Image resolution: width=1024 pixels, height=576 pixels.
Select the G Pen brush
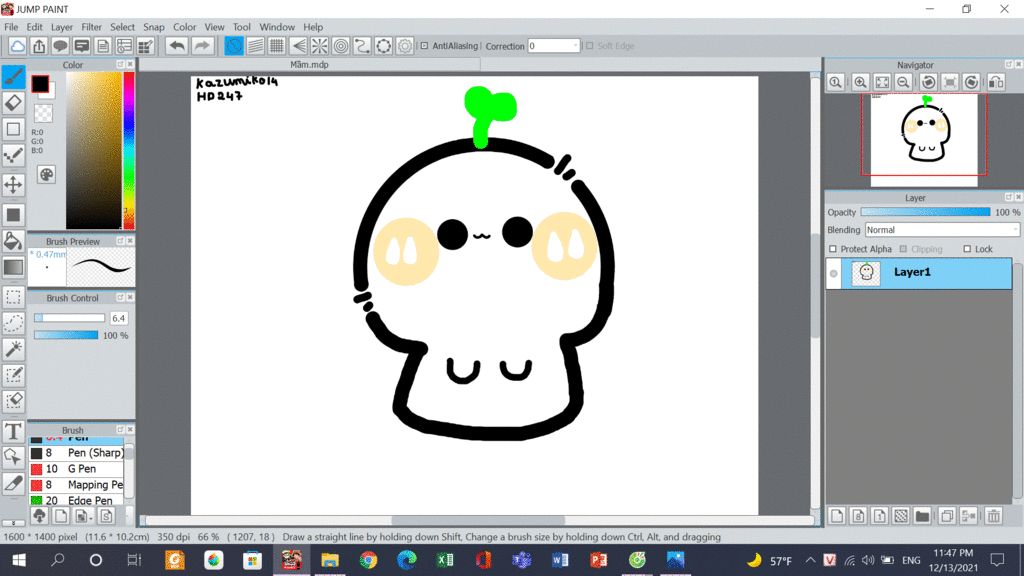[76, 469]
